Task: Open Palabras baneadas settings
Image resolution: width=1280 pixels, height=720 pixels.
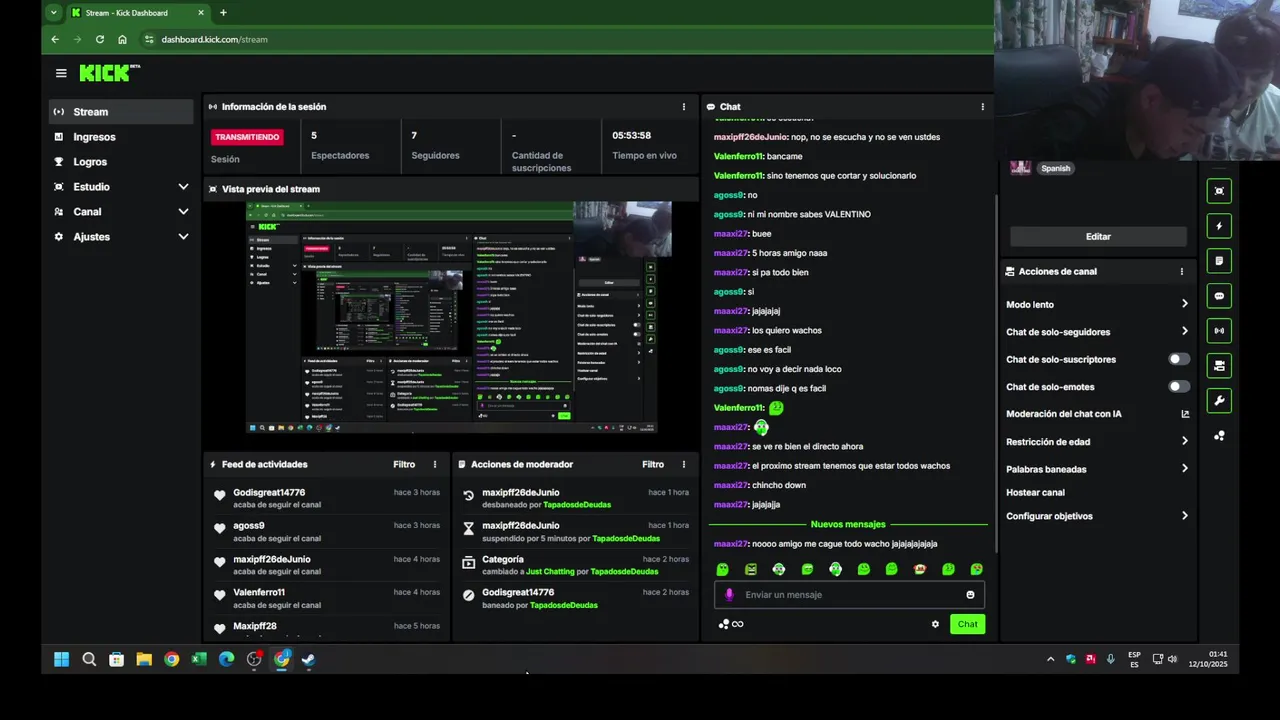Action: pyautogui.click(x=1097, y=469)
